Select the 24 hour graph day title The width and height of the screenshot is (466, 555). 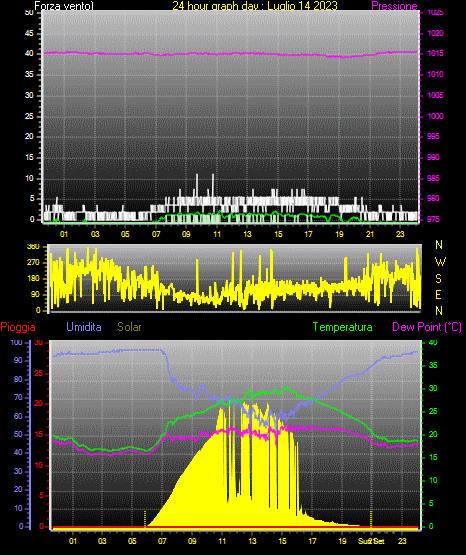pos(255,6)
